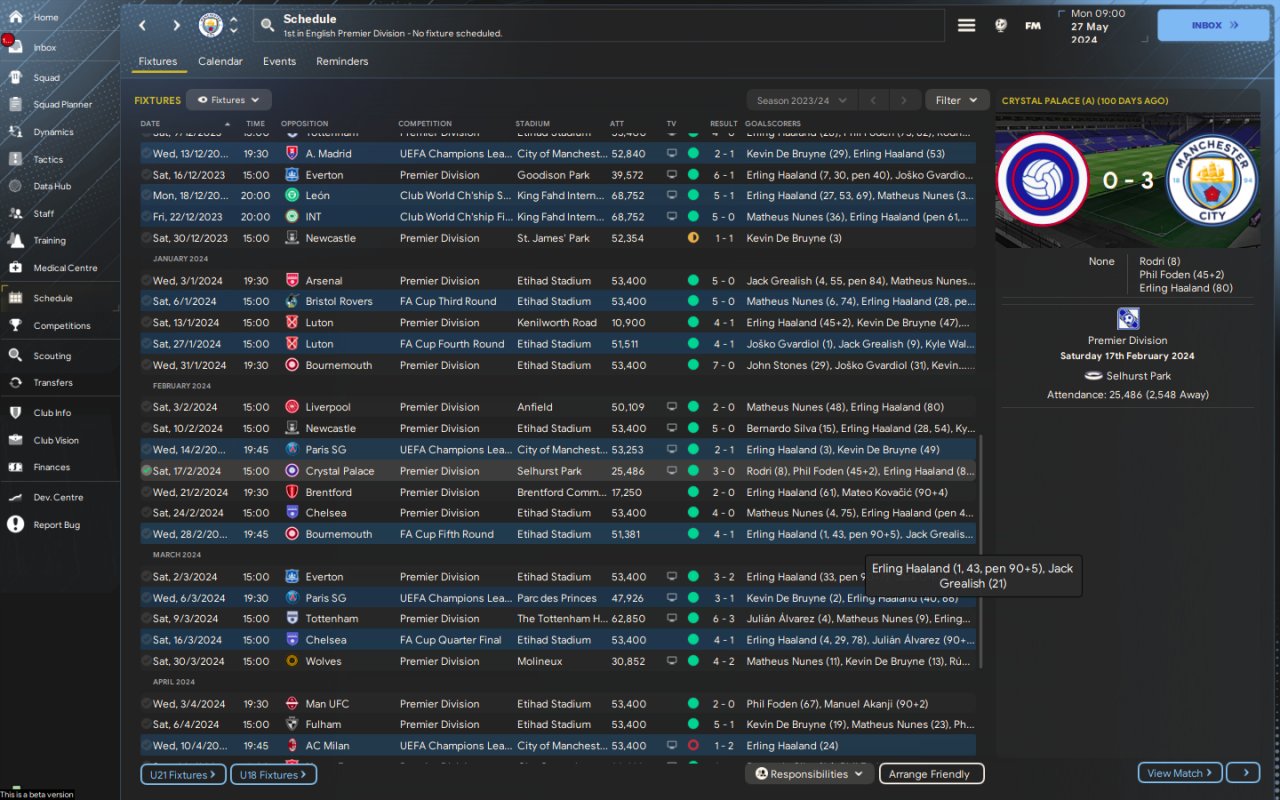This screenshot has height=800, width=1280.
Task: Open the Filter dropdown
Action: 957,100
